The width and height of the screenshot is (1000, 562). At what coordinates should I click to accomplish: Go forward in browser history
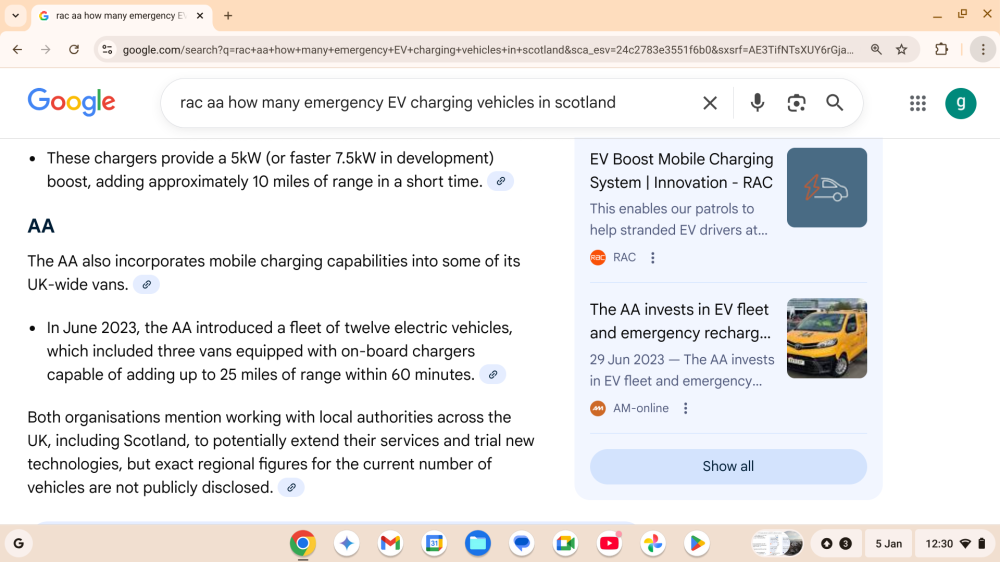click(x=45, y=49)
